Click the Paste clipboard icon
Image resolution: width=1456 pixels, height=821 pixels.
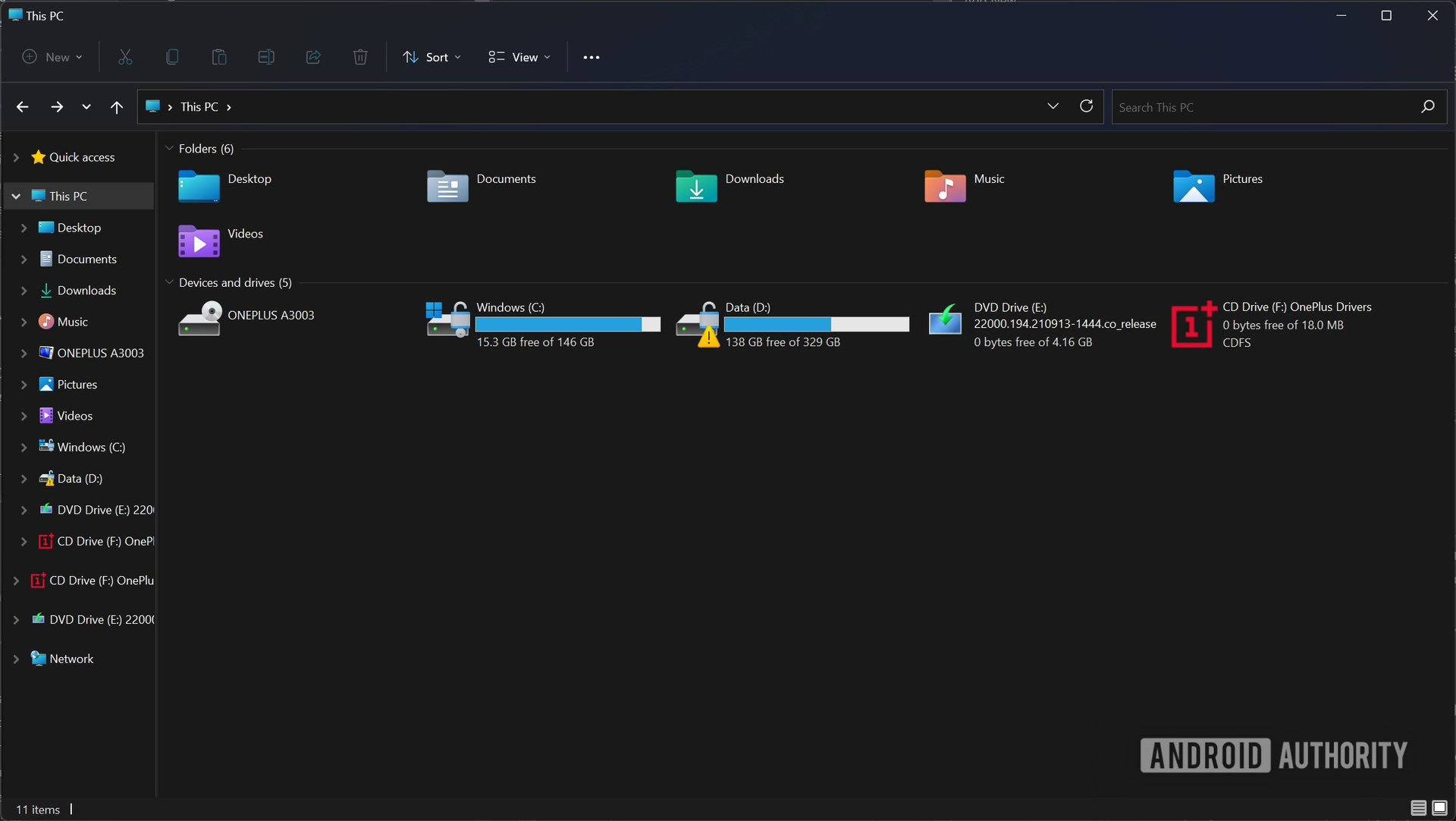[x=219, y=57]
